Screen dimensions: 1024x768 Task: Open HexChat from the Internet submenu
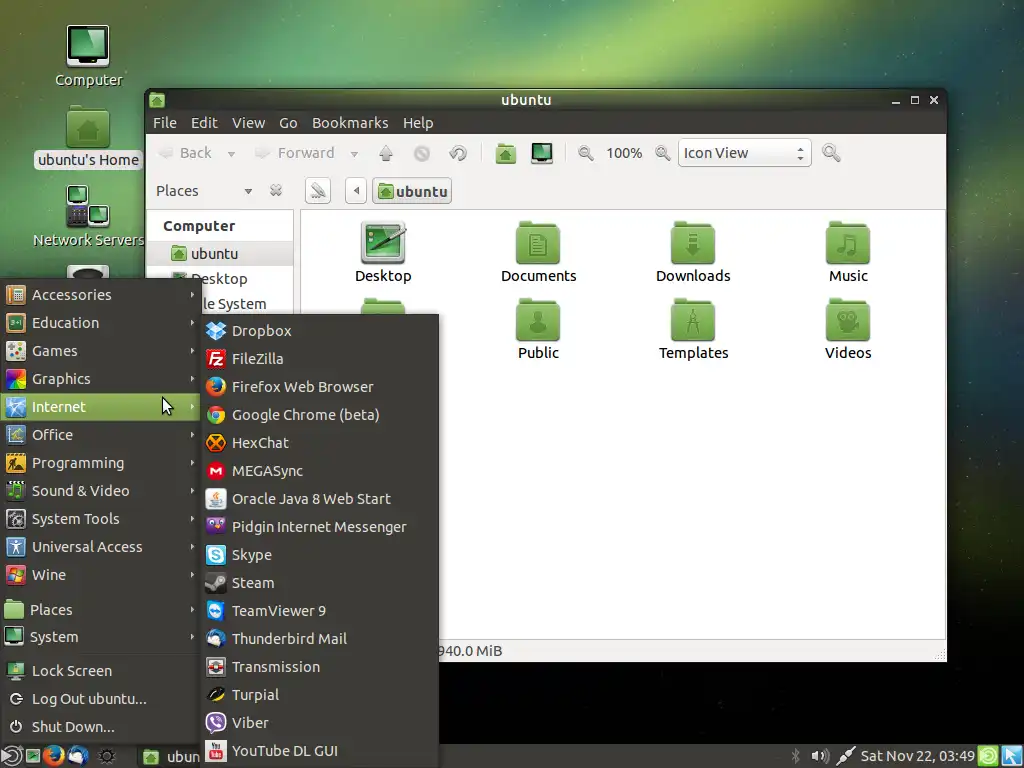(320, 443)
